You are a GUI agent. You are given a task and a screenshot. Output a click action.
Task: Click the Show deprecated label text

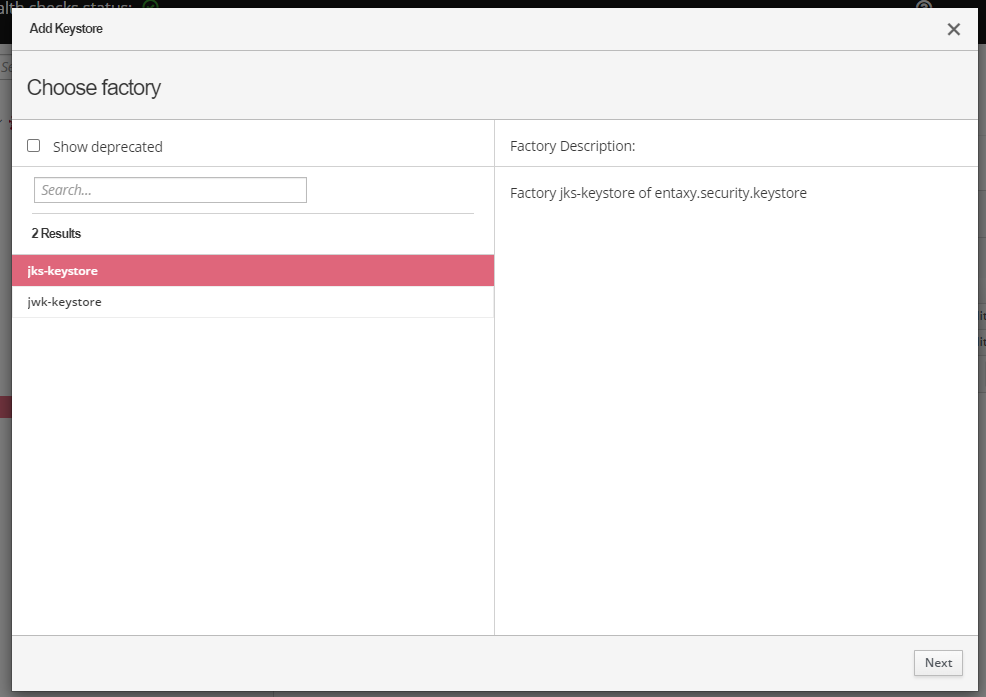pyautogui.click(x=107, y=147)
